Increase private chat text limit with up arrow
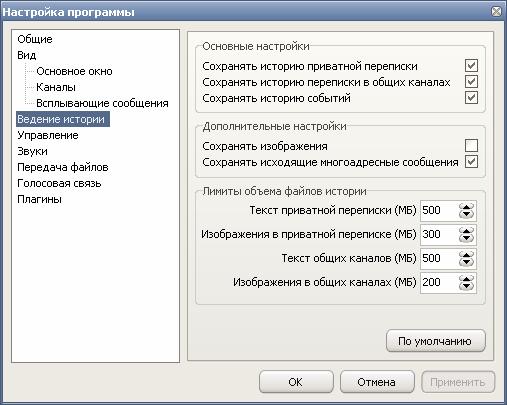Screen dimensions: 507x405 (466, 207)
